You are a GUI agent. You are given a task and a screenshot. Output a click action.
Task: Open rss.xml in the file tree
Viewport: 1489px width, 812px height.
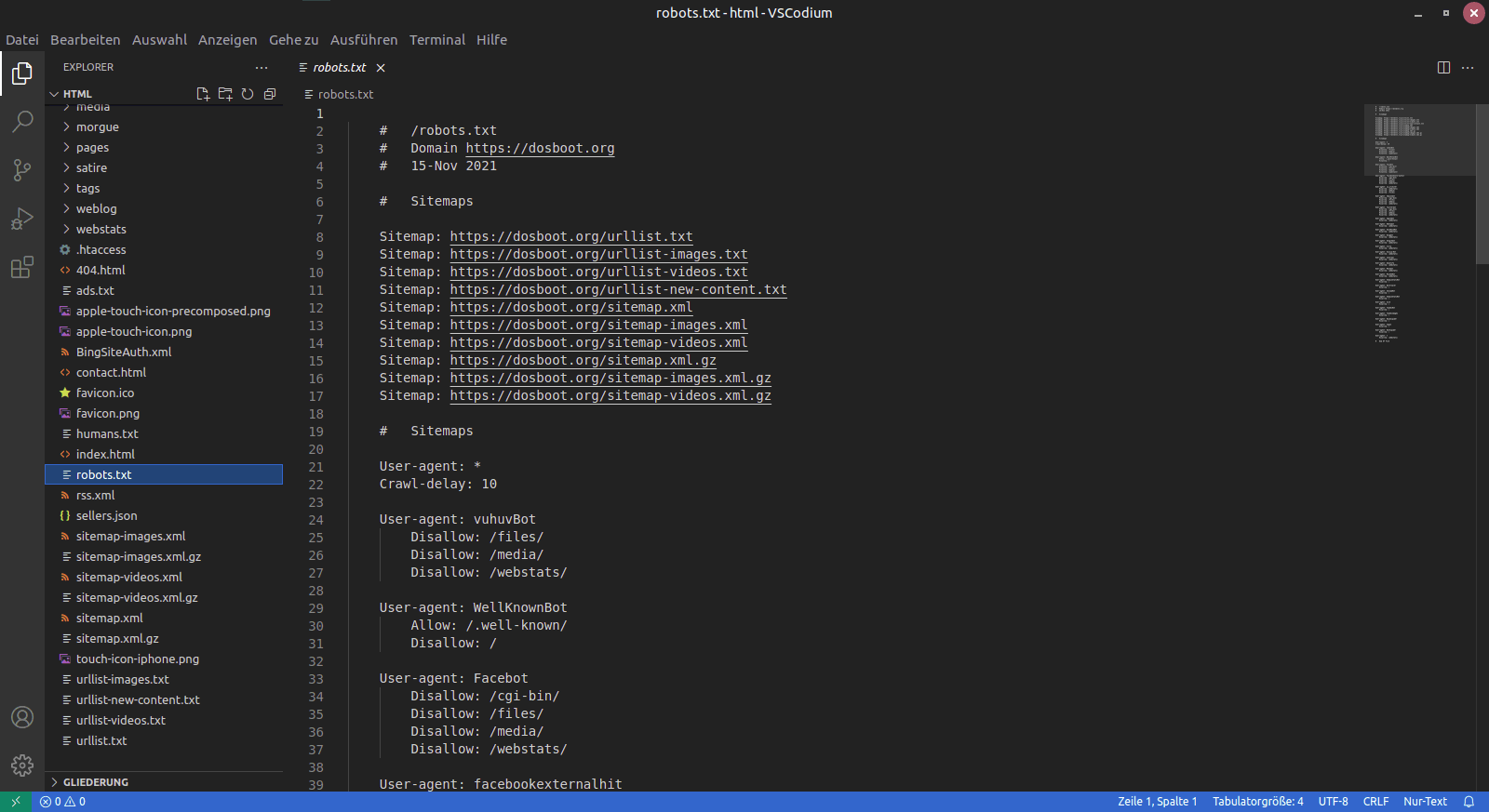click(164, 495)
